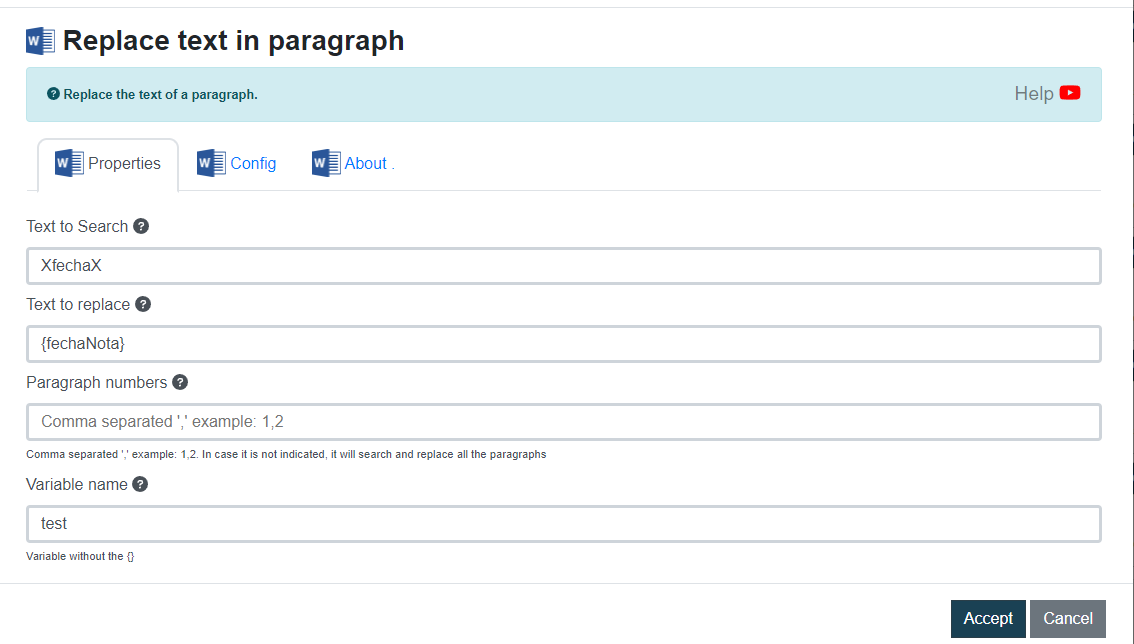This screenshot has width=1134, height=644.
Task: Click the Word icon on the Properties tab
Action: 69,163
